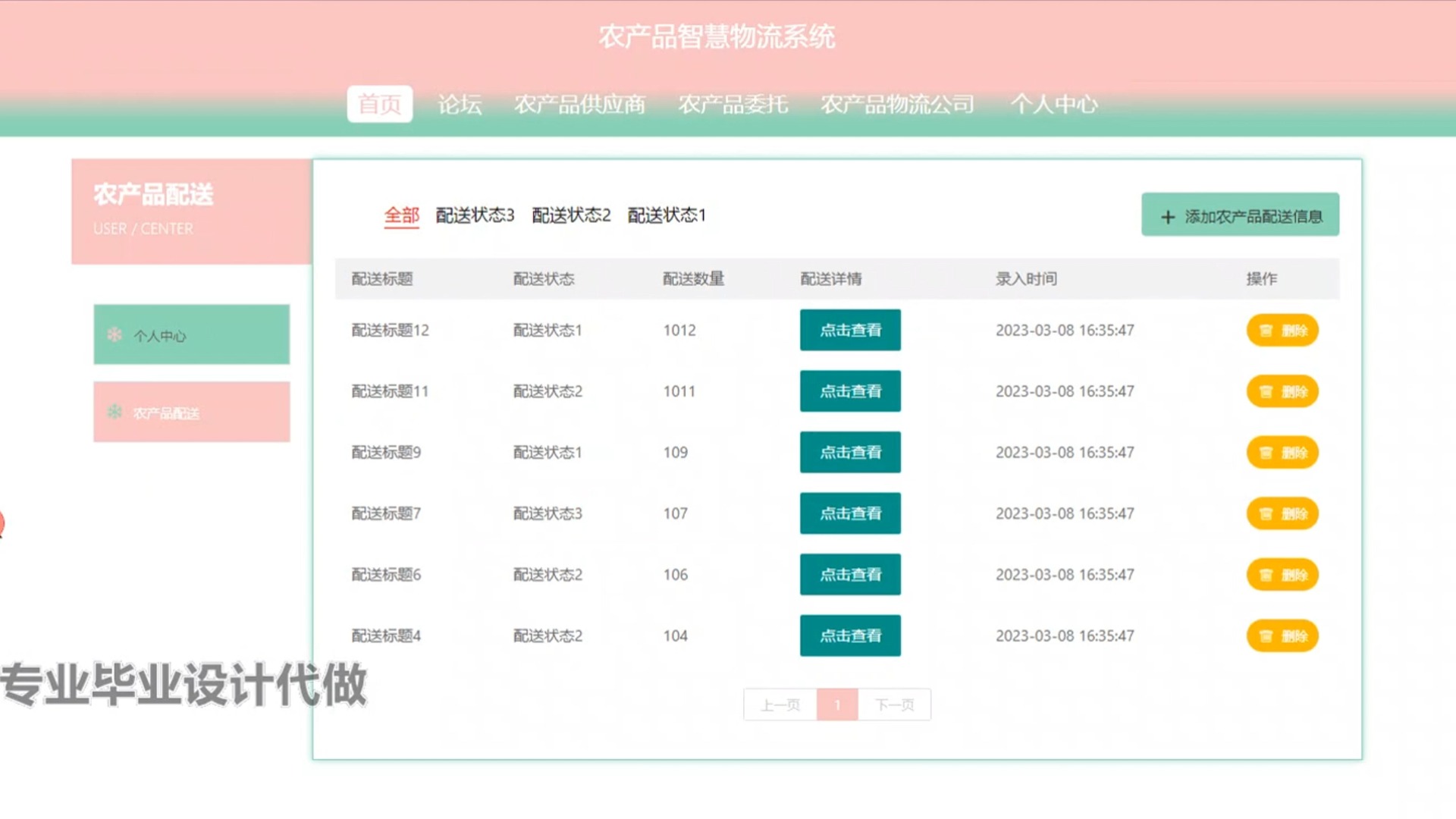View details of 配送标题12 via 点击查看
The width and height of the screenshot is (1456, 819).
coord(850,330)
